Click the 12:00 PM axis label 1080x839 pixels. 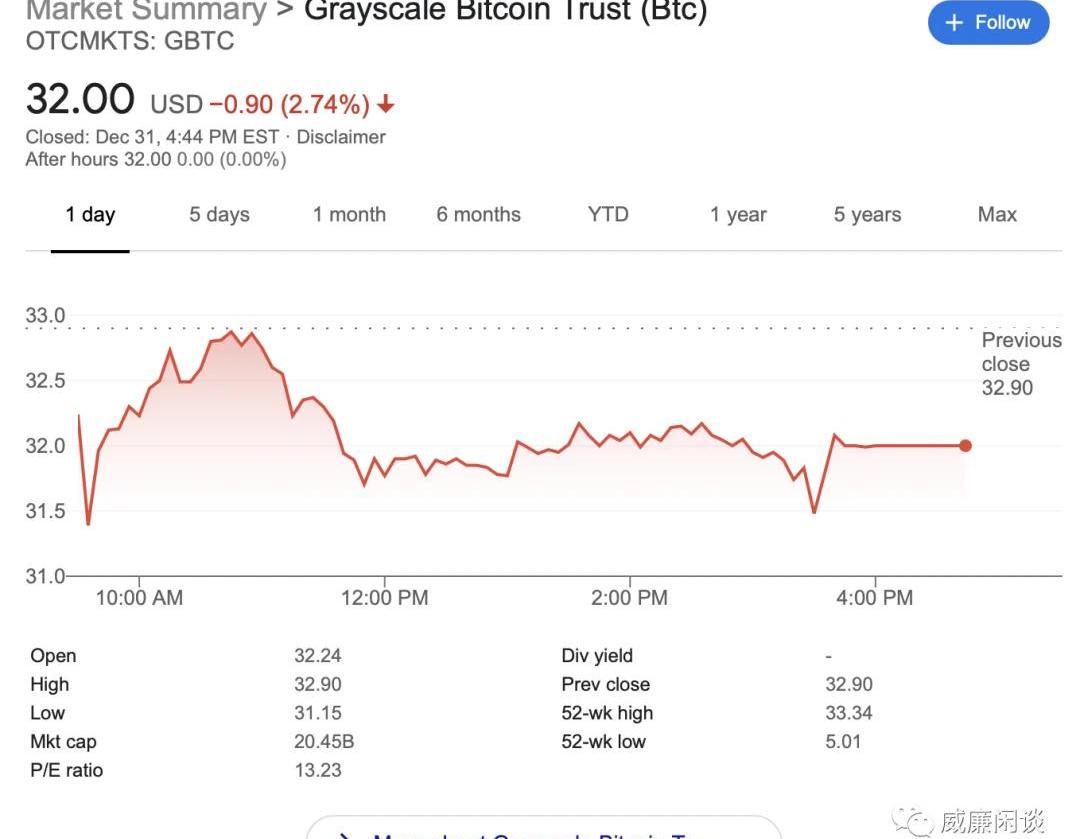(x=385, y=598)
